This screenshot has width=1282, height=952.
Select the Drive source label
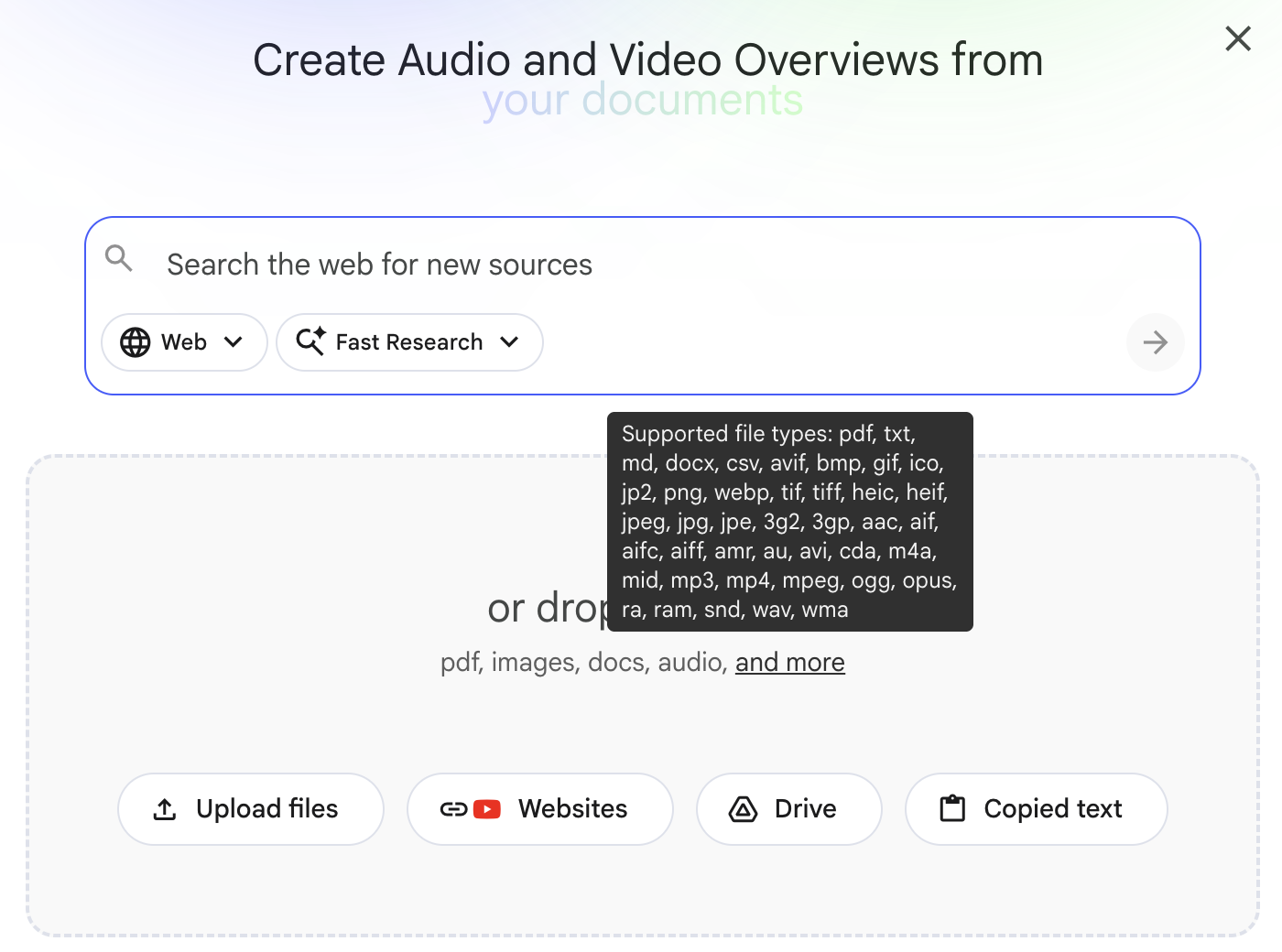pyautogui.click(x=805, y=809)
